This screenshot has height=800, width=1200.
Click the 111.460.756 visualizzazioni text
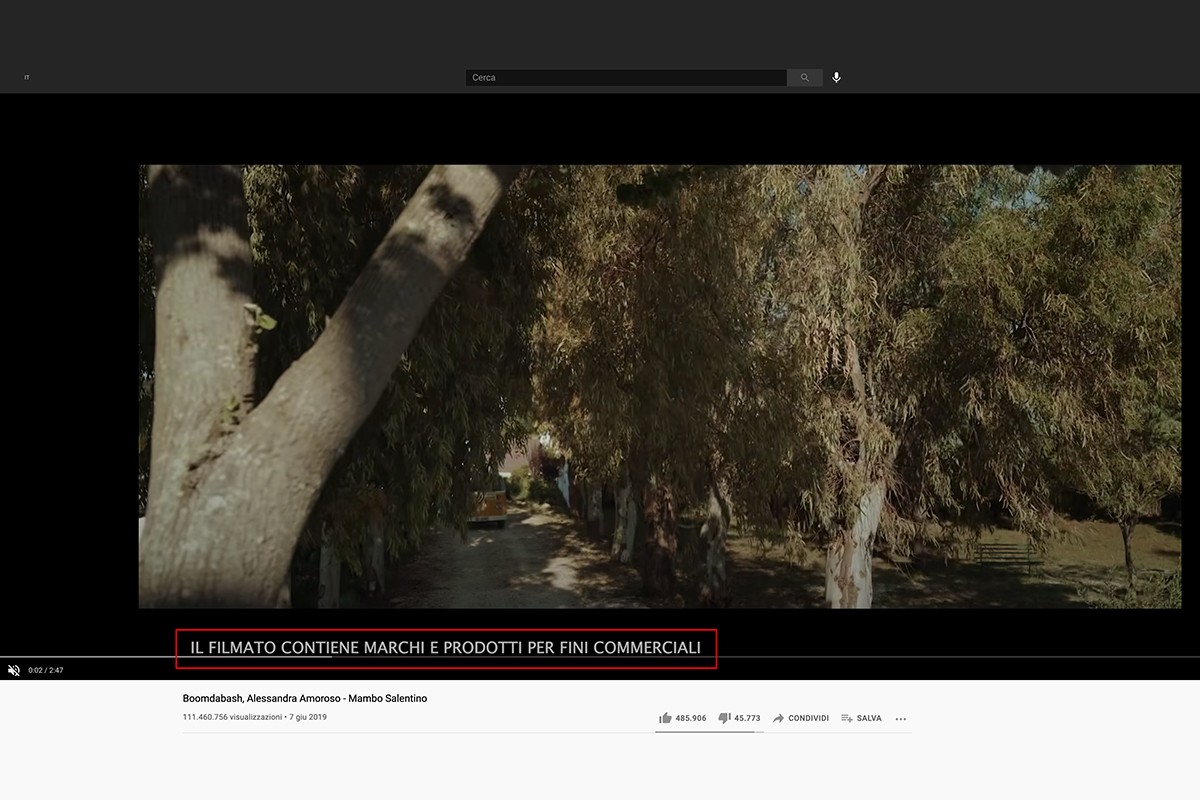(x=233, y=717)
